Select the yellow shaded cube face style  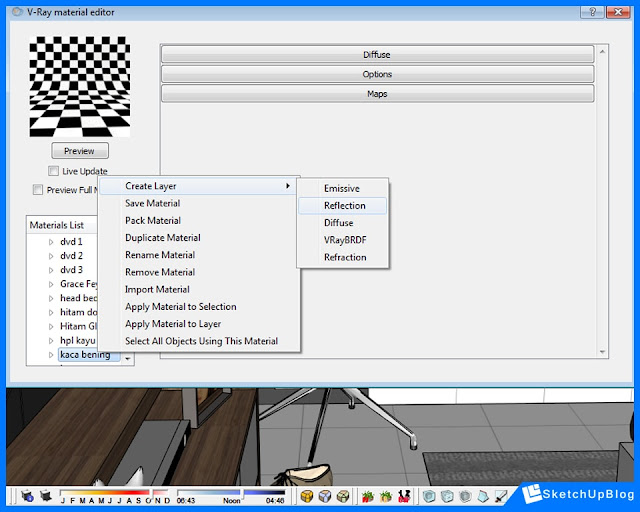[307, 496]
